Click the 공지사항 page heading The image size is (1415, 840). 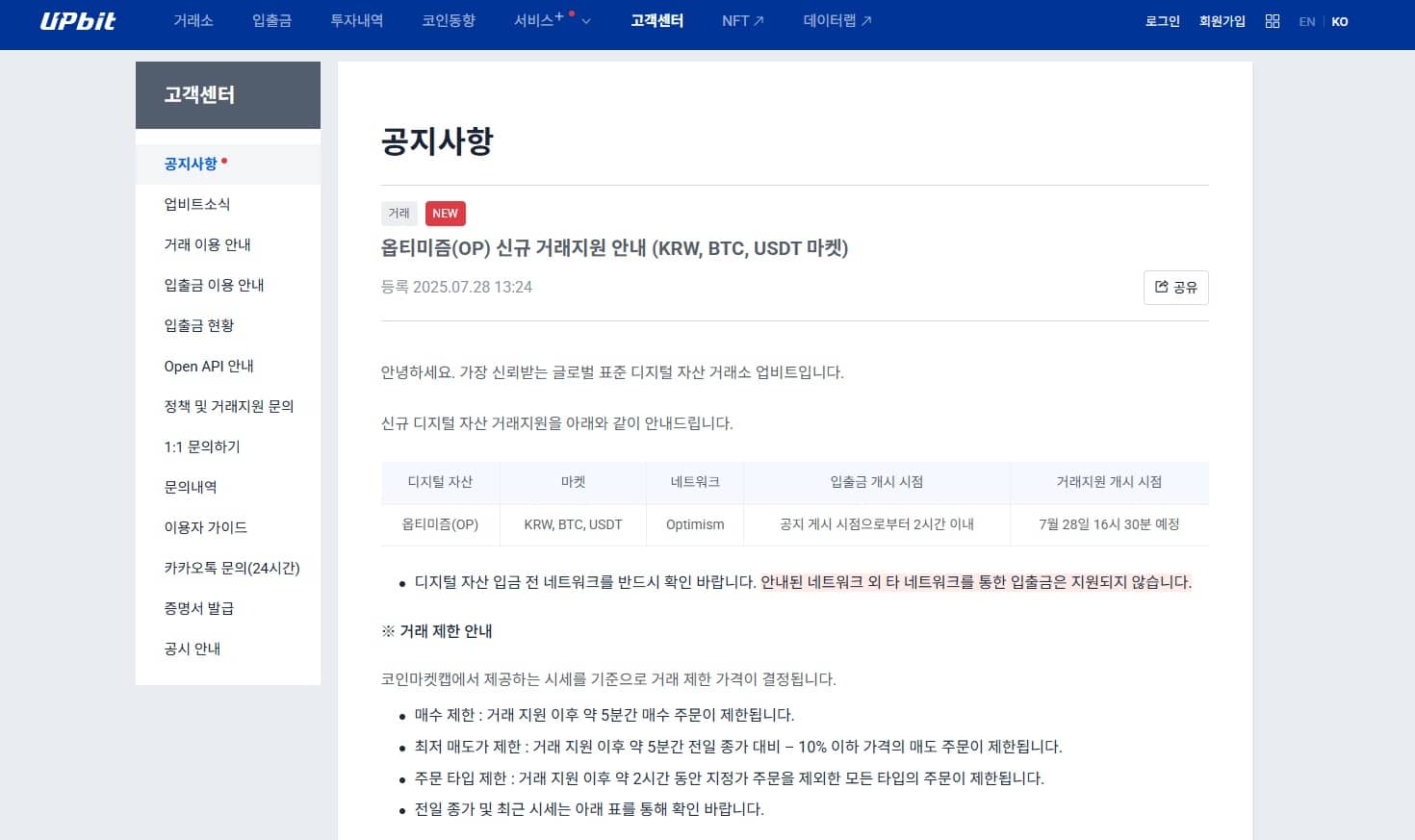pyautogui.click(x=437, y=141)
